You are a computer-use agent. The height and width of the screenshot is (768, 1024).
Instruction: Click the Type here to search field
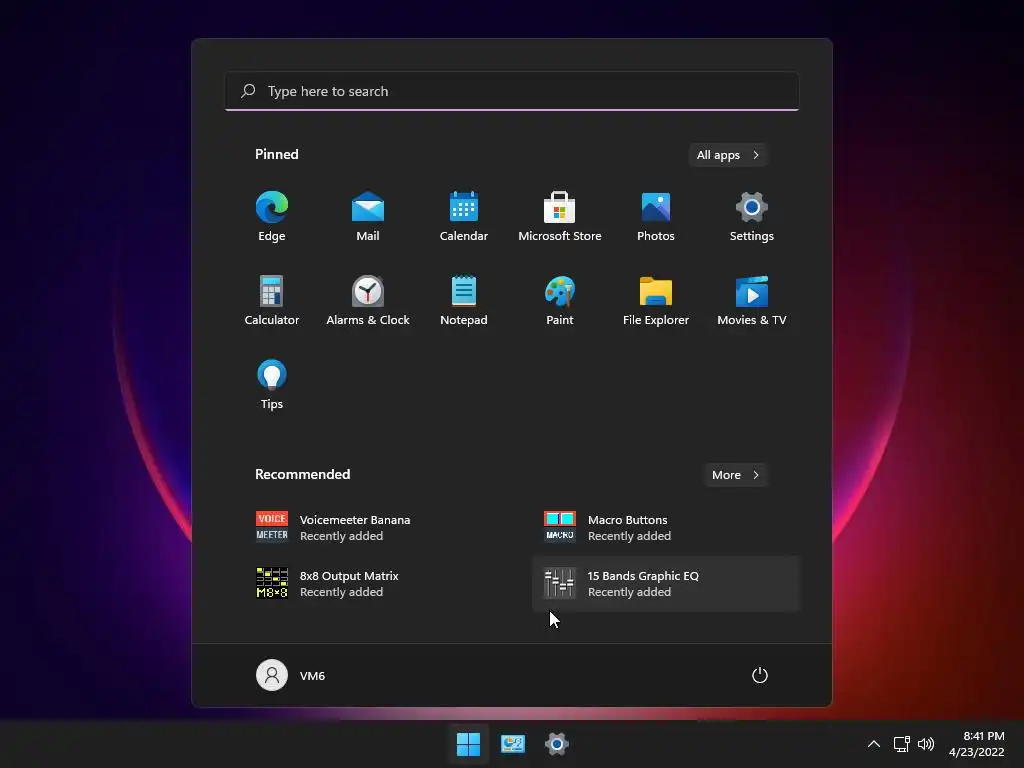tap(512, 91)
